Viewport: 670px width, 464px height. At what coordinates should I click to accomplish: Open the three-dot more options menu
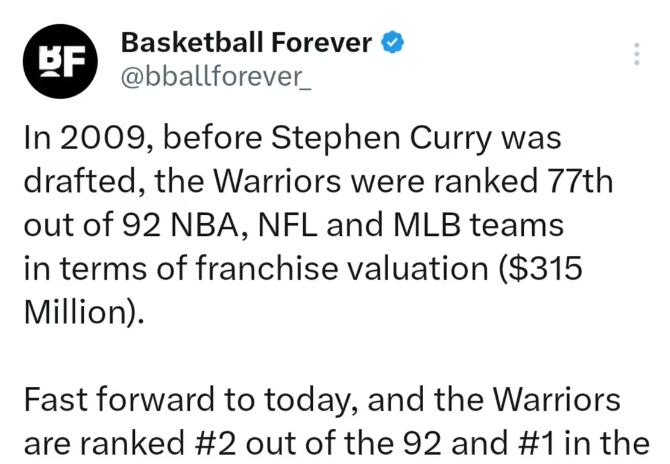[x=636, y=54]
